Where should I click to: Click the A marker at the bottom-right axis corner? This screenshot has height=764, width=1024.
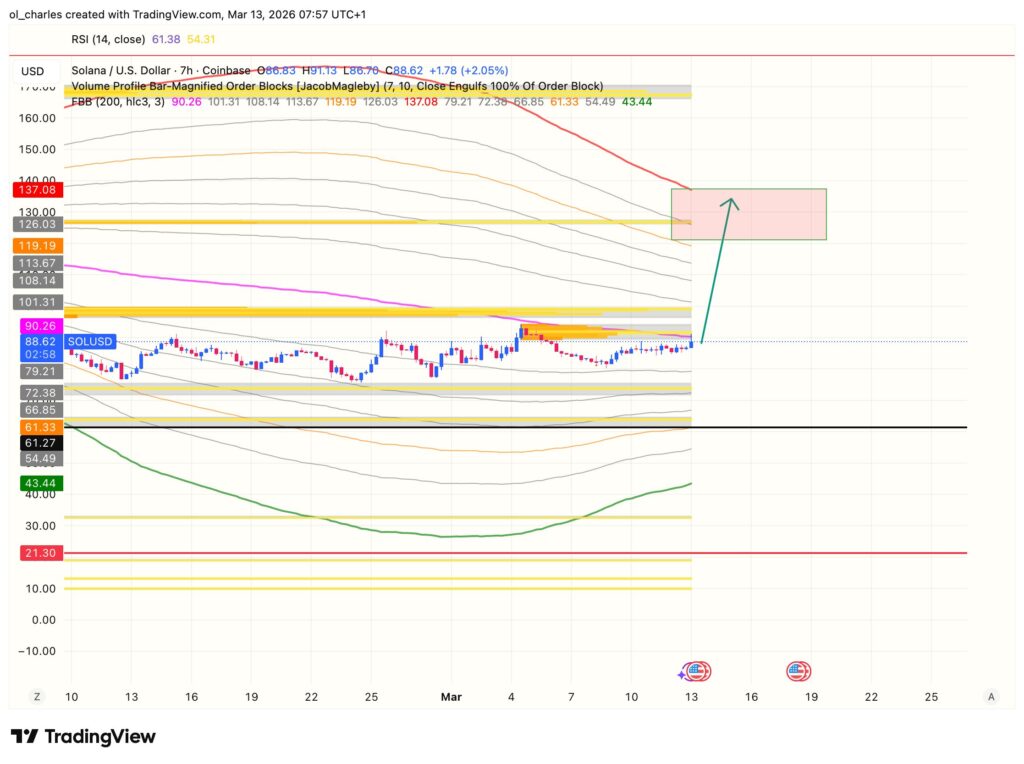(991, 696)
